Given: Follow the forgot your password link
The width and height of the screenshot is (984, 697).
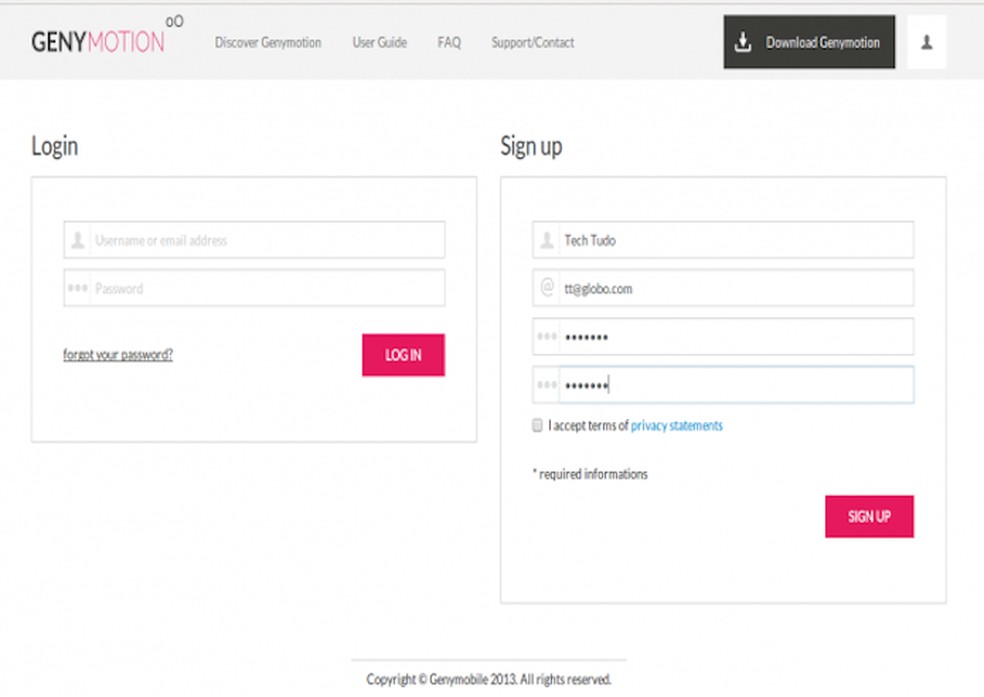Looking at the screenshot, I should [x=118, y=354].
